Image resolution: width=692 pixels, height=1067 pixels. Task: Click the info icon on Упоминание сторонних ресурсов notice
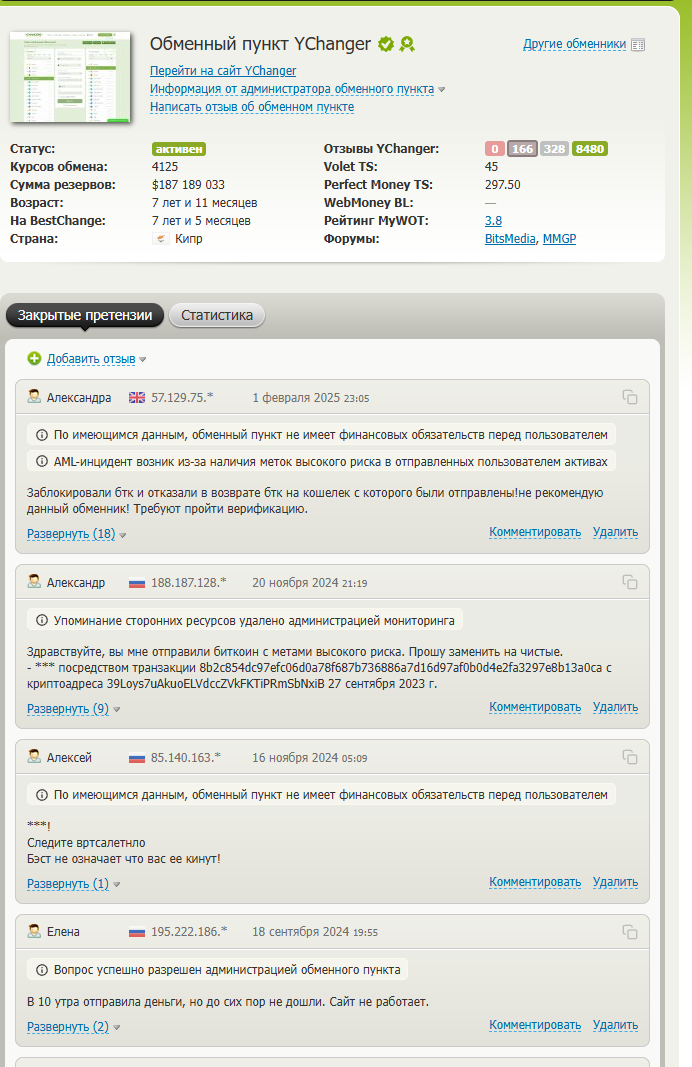42,620
